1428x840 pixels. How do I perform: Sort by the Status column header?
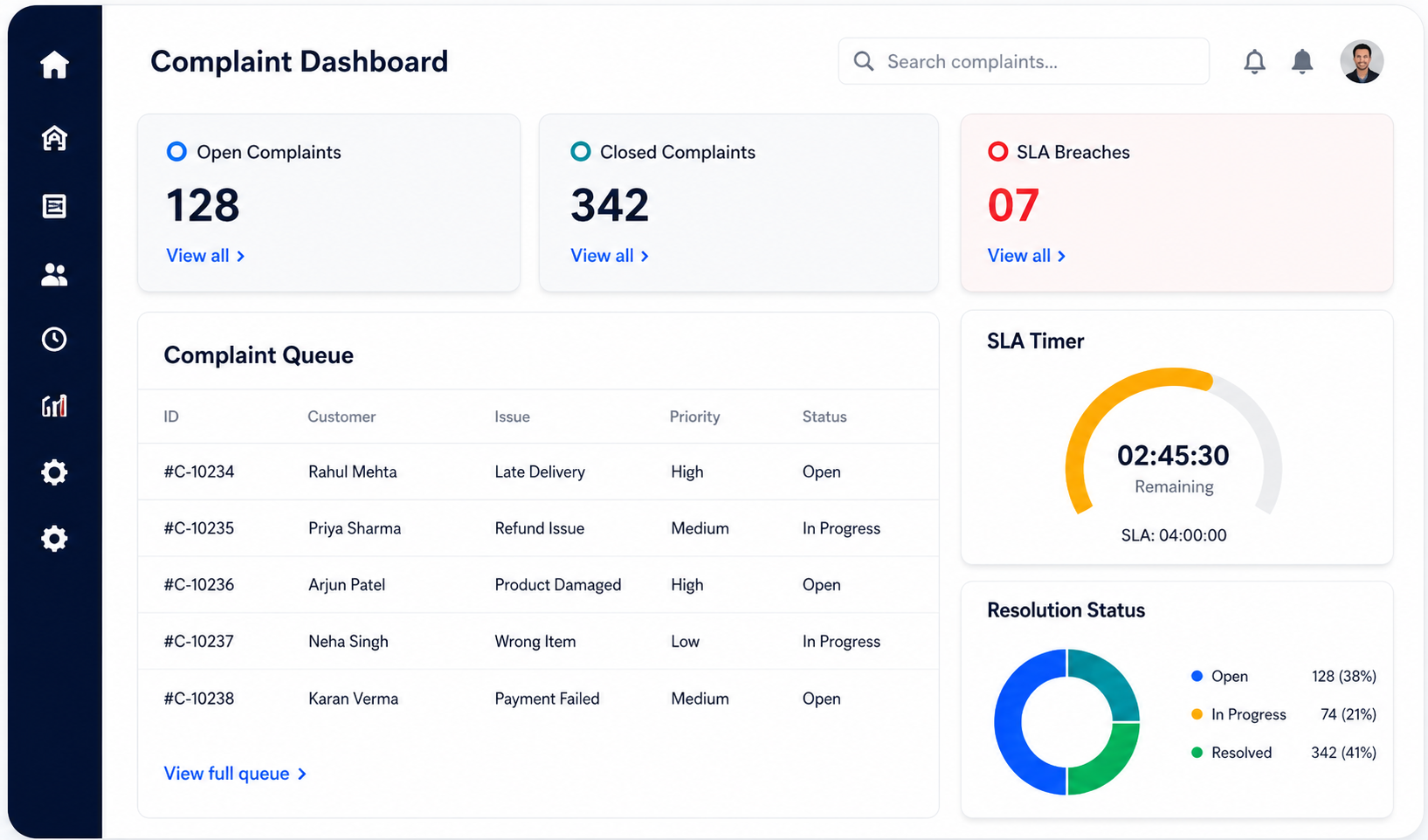pos(824,417)
